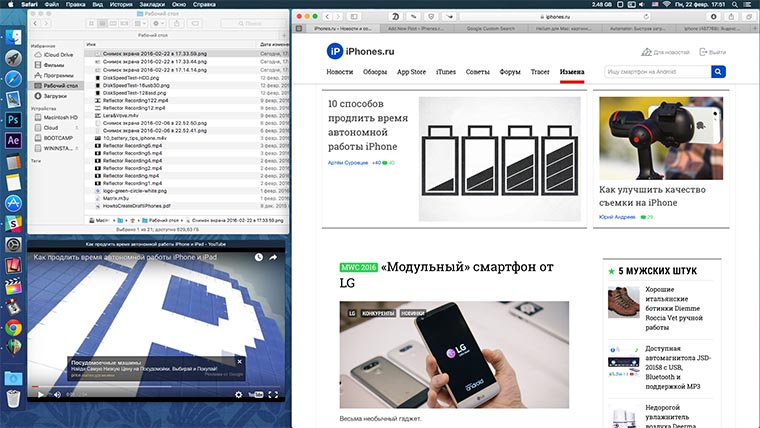
Task: Eject the WININSTA volume in Finder sidebar
Action: (x=77, y=148)
